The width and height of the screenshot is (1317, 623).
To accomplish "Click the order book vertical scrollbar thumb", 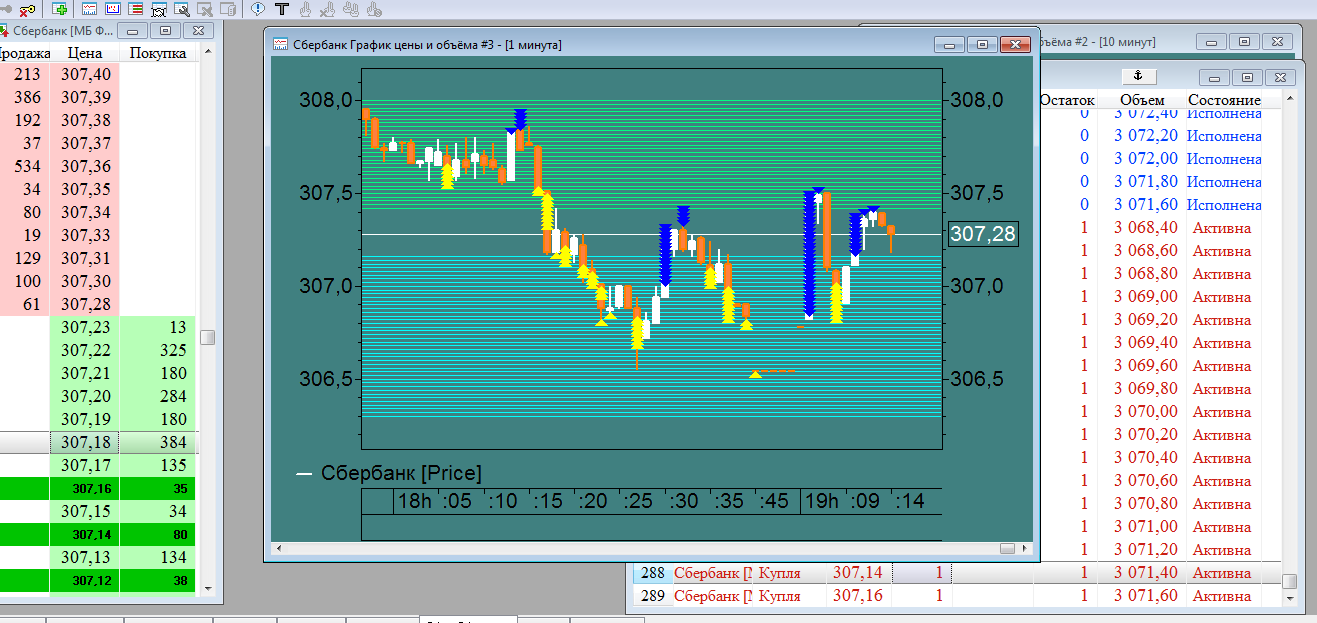I will (207, 338).
